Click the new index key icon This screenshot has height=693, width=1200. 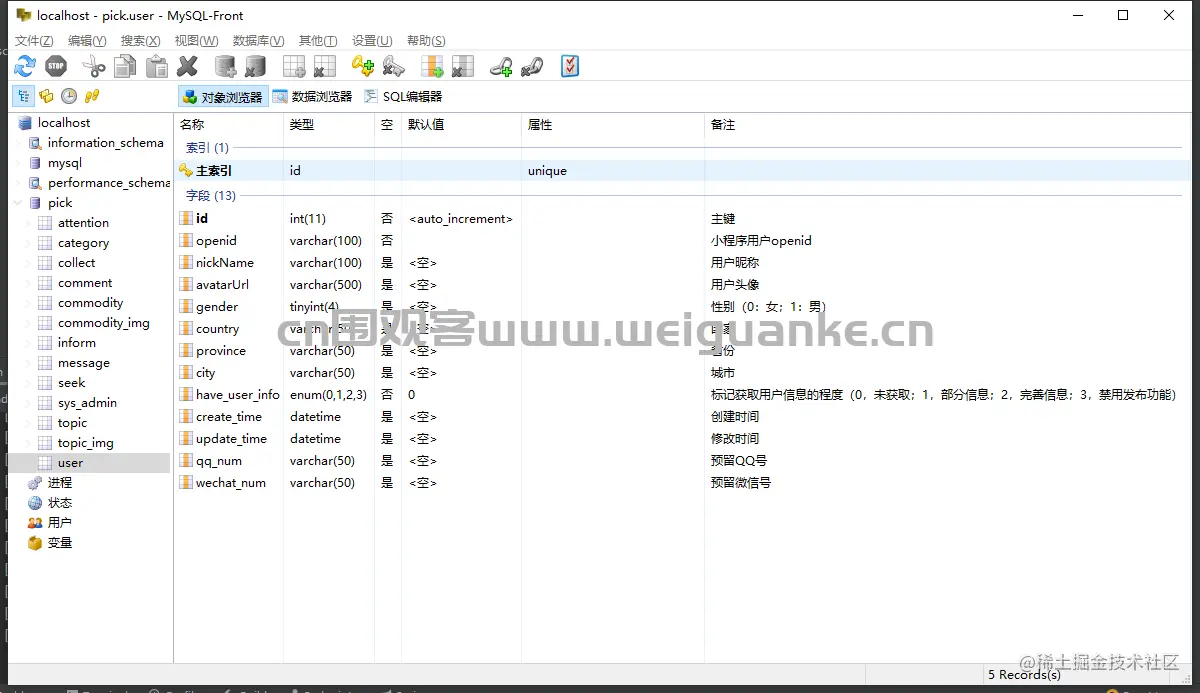[363, 67]
